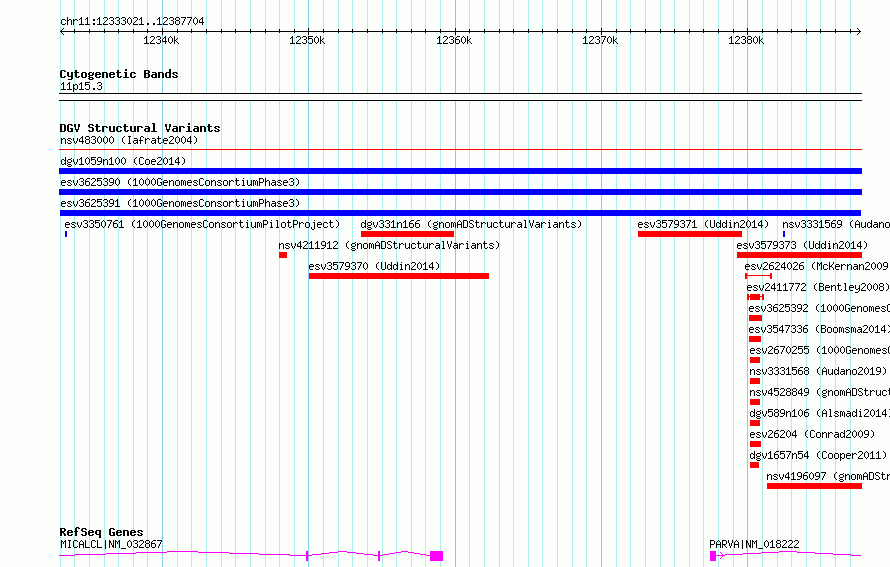Viewport: 890px width, 567px height.
Task: Open dgv331n166 gnomADStructuralVariants label
Action: point(471,224)
